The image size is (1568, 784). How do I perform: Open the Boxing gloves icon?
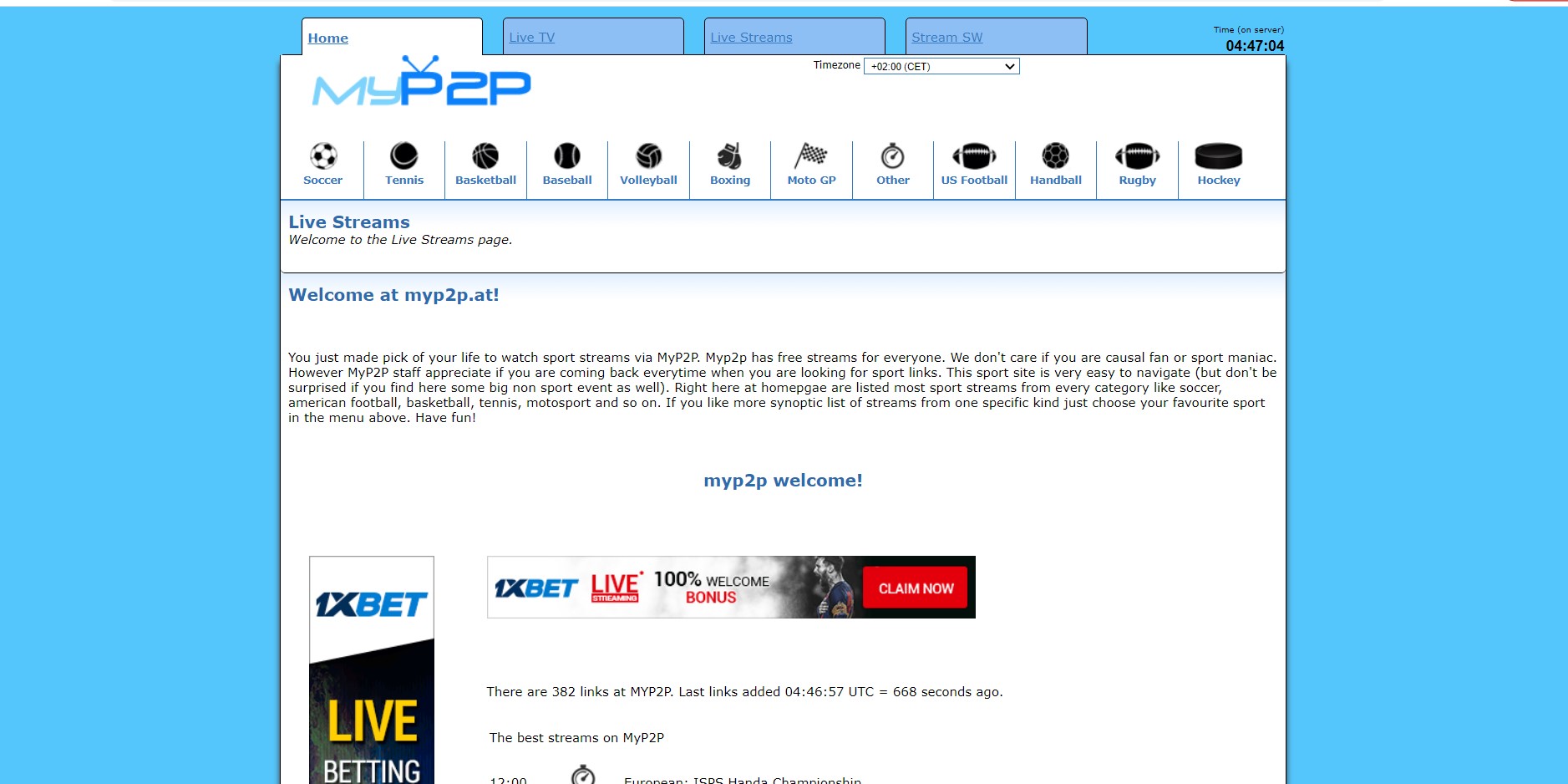click(x=729, y=156)
